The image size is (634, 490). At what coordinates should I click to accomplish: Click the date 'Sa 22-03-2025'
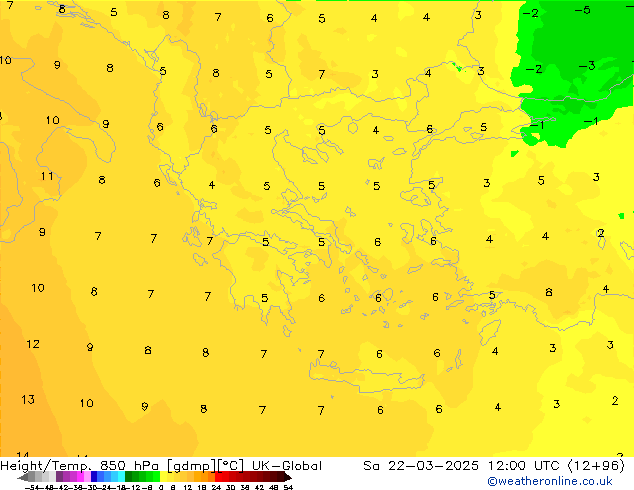click(x=421, y=466)
